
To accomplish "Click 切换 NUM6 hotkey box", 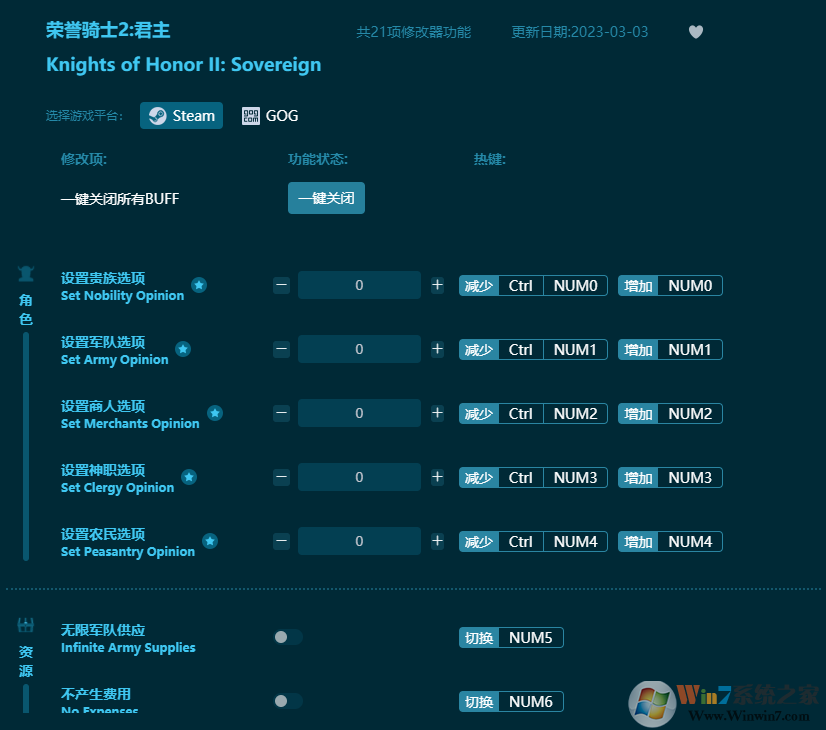I will [511, 702].
